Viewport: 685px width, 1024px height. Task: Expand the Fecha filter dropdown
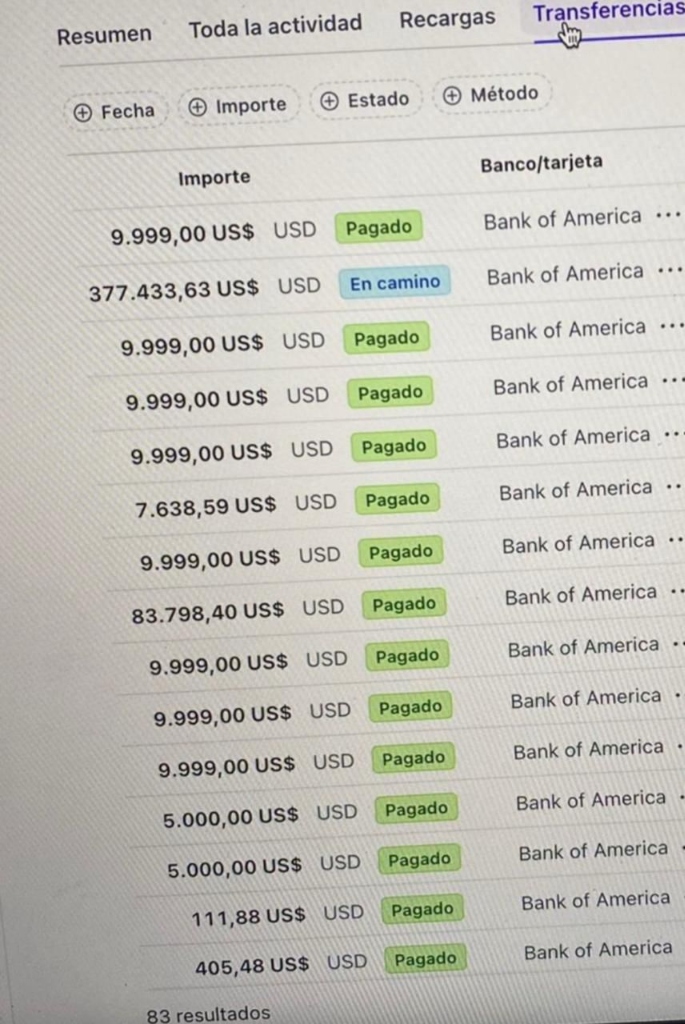click(115, 111)
